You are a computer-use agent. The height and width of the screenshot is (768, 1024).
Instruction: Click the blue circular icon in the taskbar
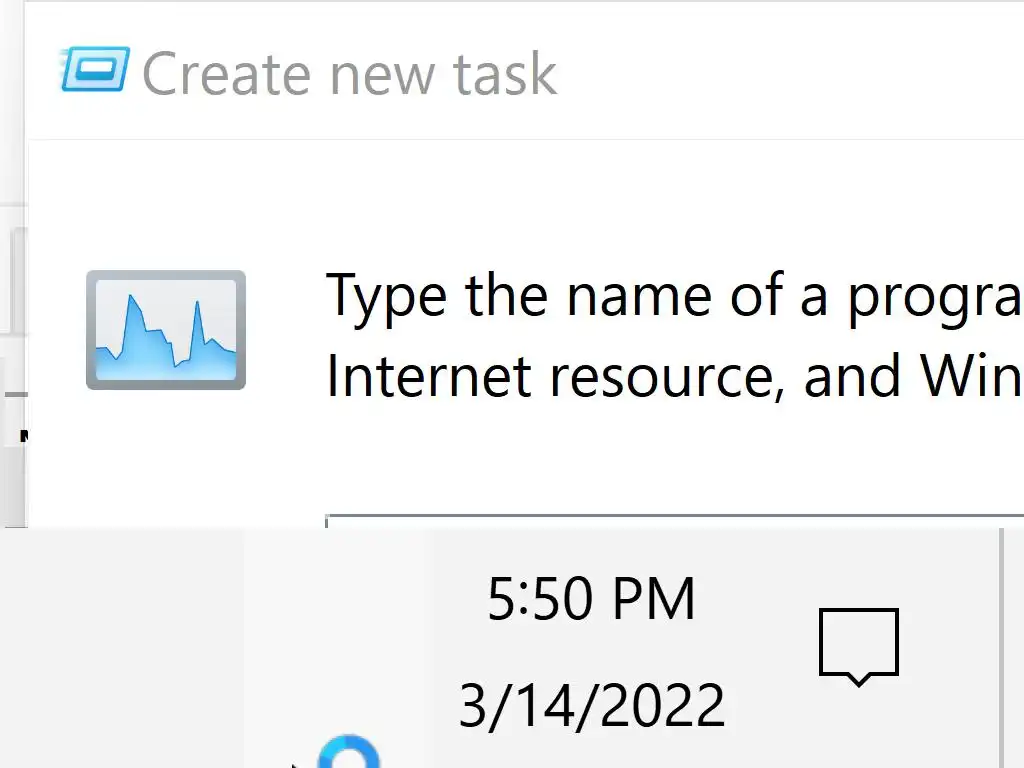click(x=349, y=753)
